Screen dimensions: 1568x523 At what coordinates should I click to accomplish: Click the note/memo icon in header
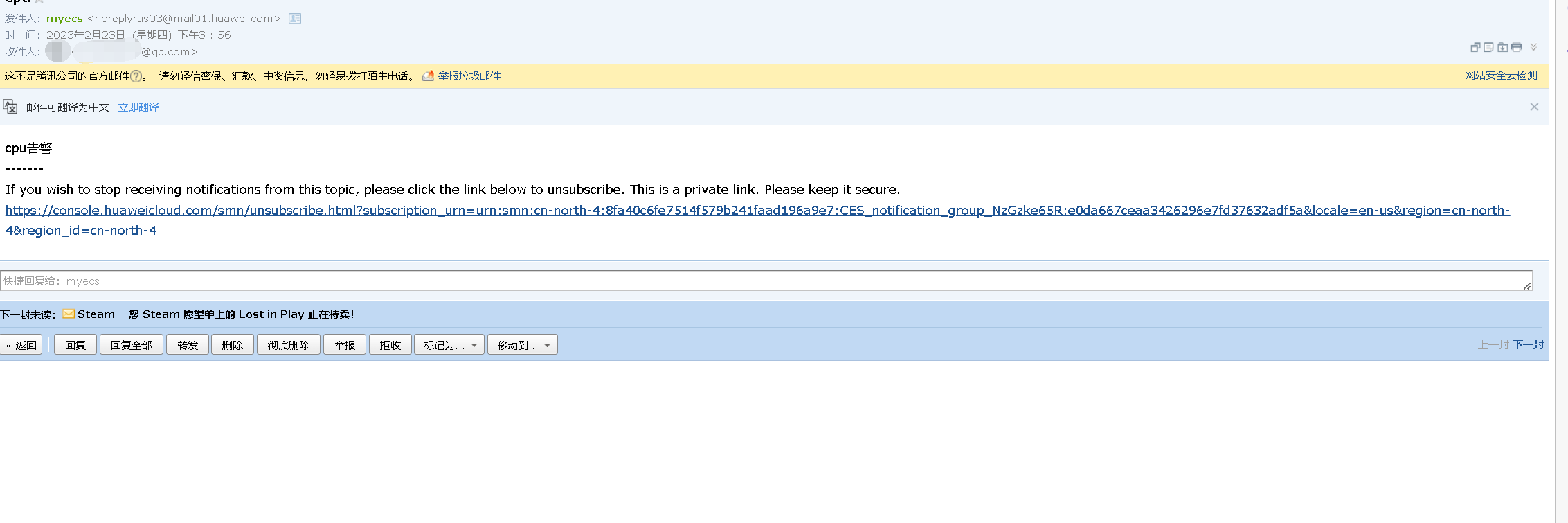coord(1488,47)
